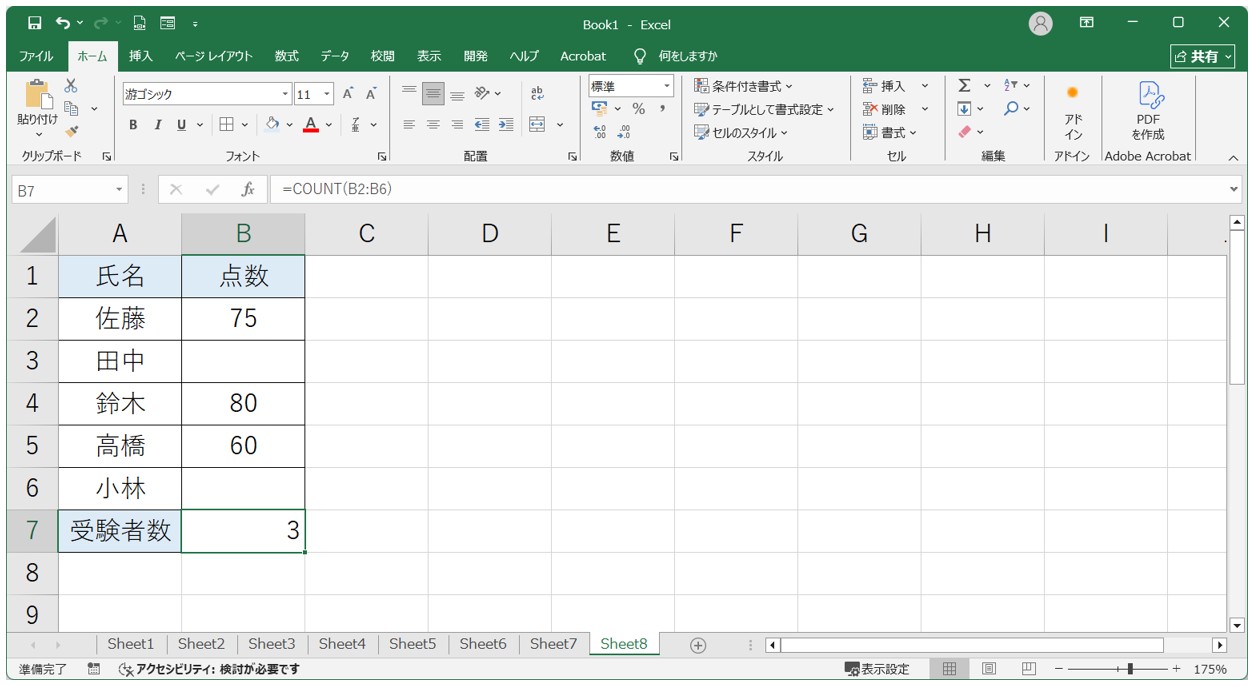Open the font color dropdown arrow

click(330, 125)
